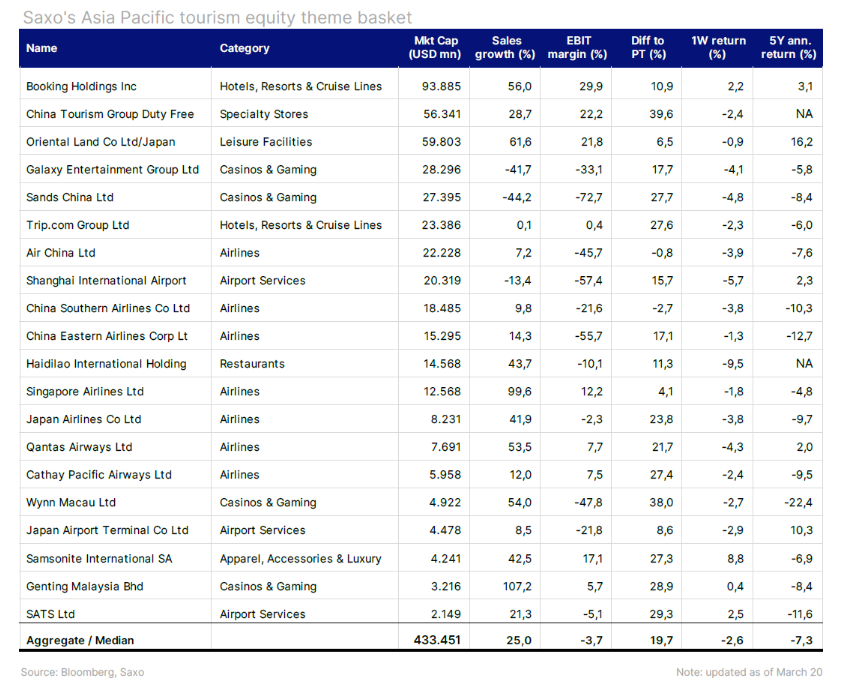844x695 pixels.
Task: Click Booking Holdings market cap 93.885
Action: 441,86
